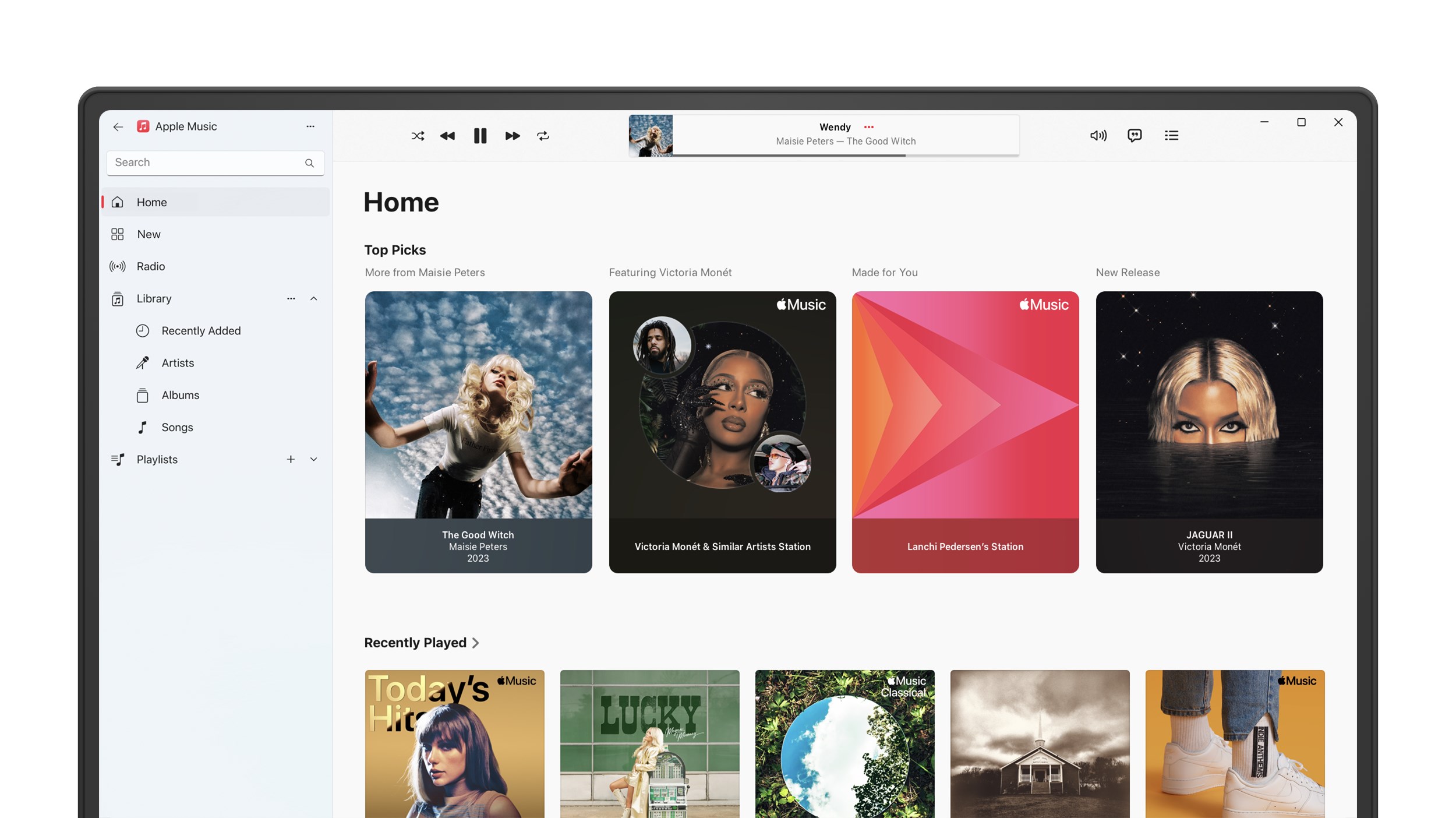This screenshot has height=818, width=1456.
Task: Click the Apple Music back navigation button
Action: (118, 126)
